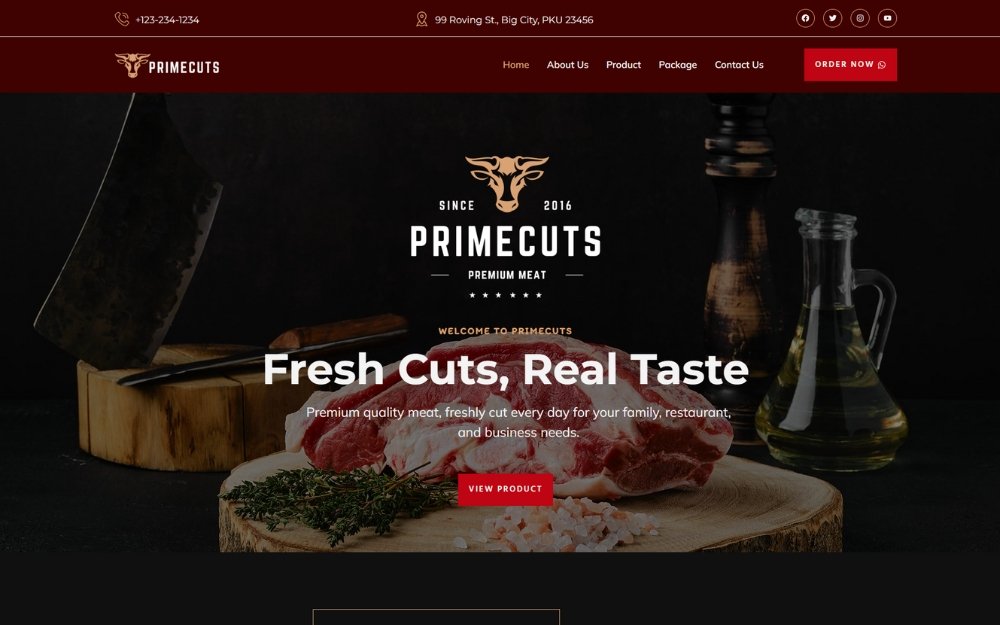Click the Order Now button
The height and width of the screenshot is (625, 1000).
[x=850, y=64]
